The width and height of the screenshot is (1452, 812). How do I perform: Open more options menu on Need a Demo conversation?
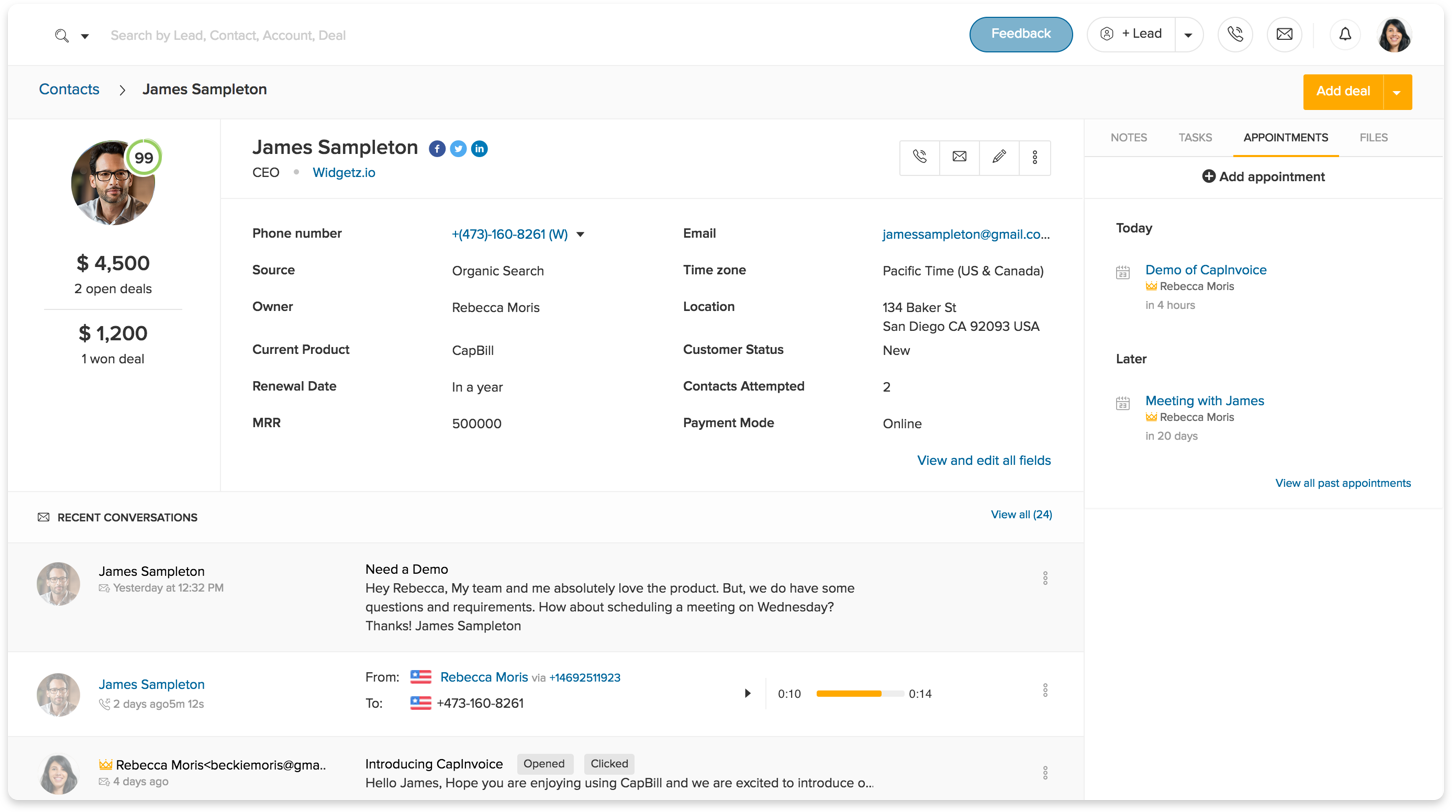[1045, 578]
